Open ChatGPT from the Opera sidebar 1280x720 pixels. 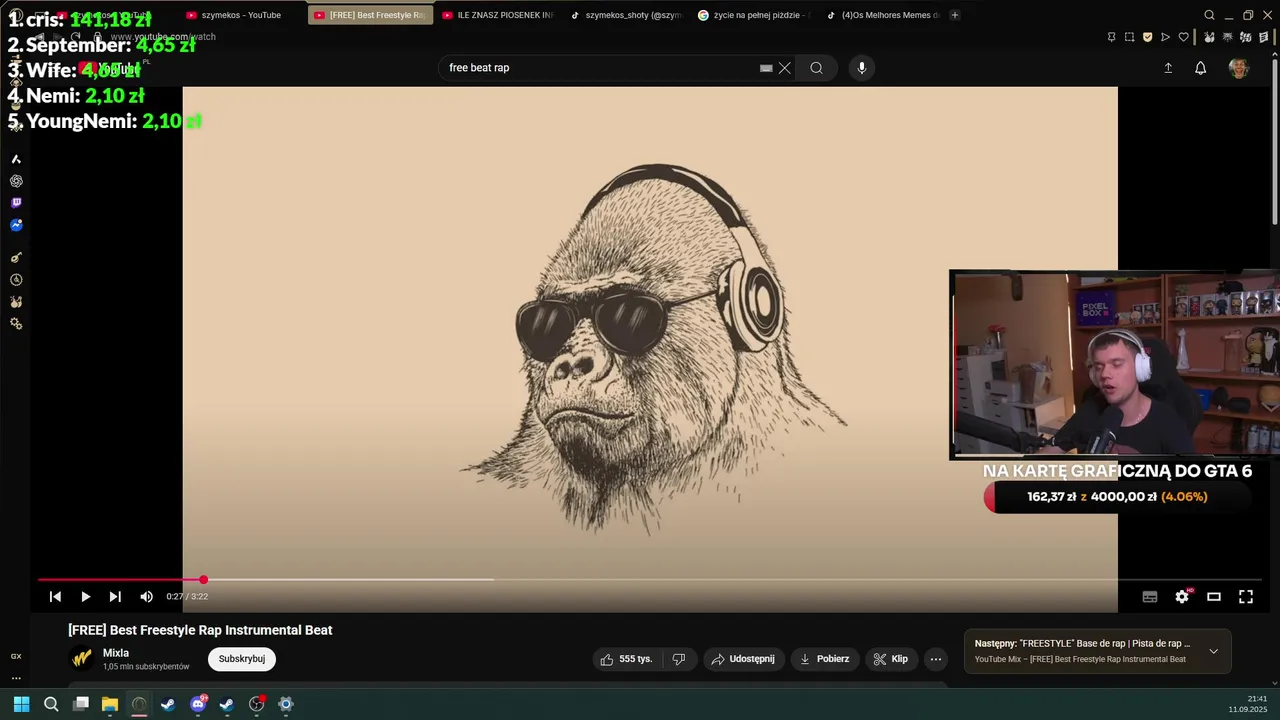coord(16,181)
